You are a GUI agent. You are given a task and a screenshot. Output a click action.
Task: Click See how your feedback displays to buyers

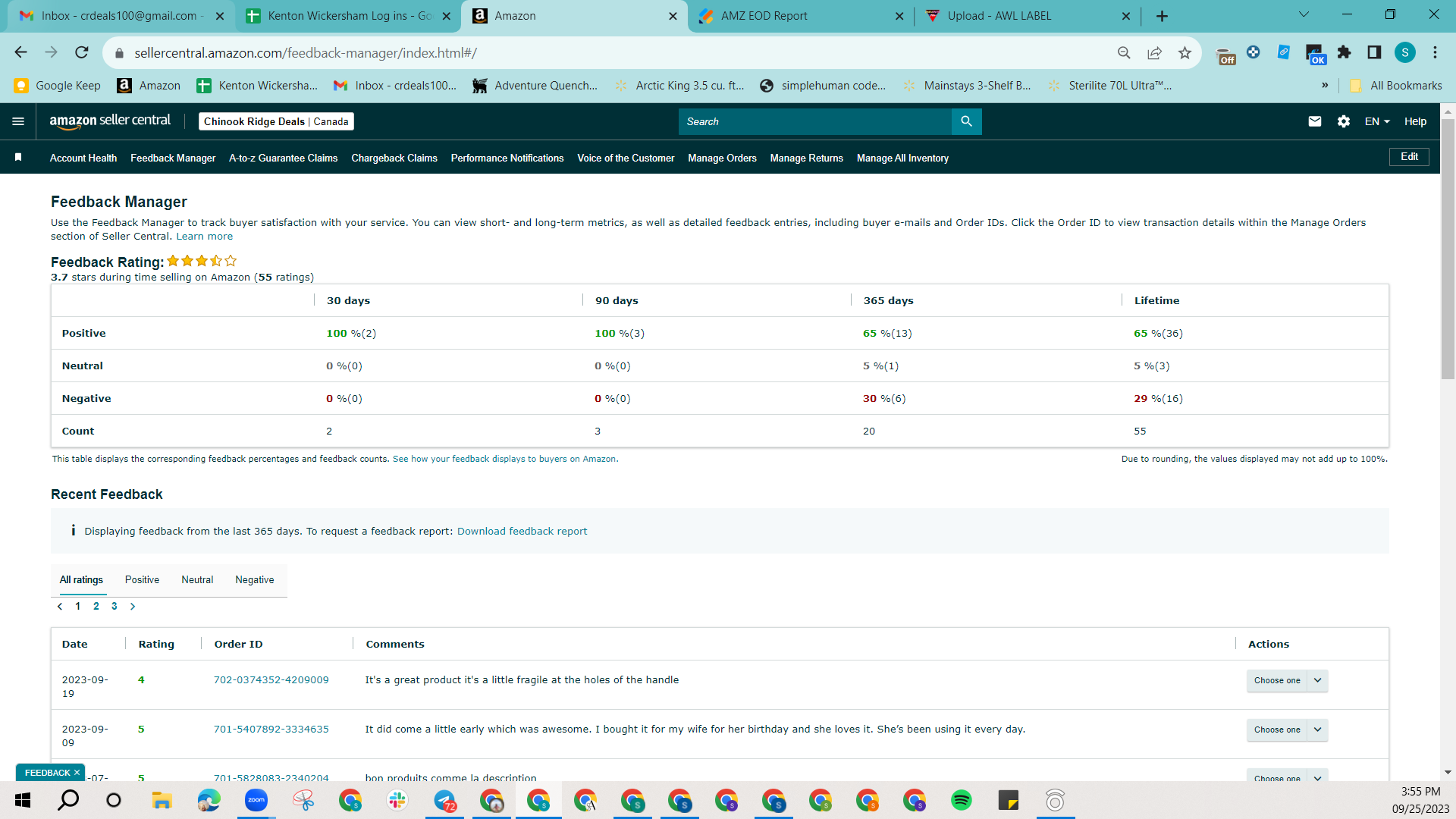(505, 460)
